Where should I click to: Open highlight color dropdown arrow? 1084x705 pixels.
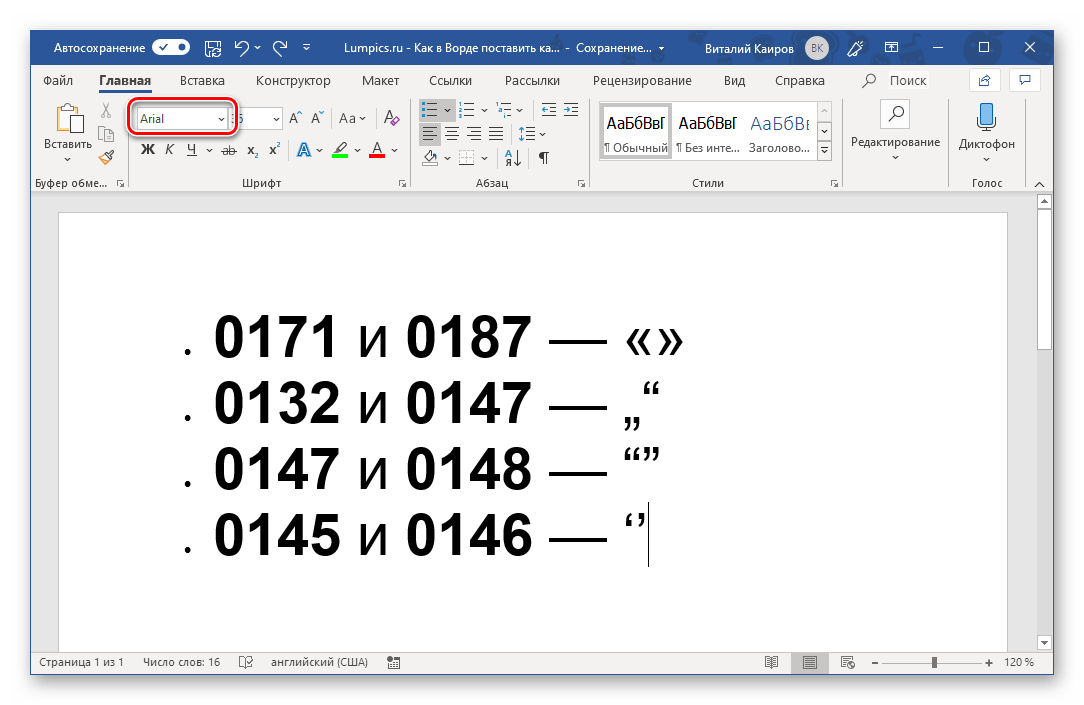click(x=357, y=150)
